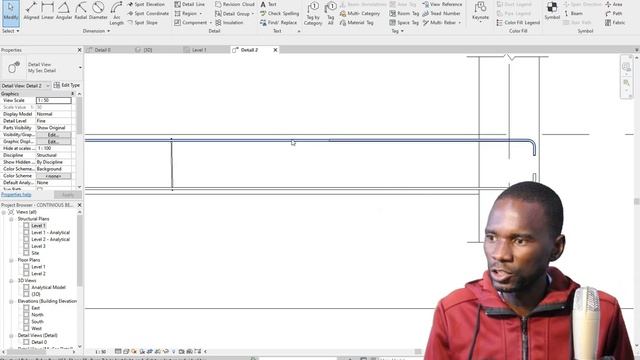This screenshot has height=360, width=640.
Task: Run Check Spelling
Action: [x=280, y=13]
